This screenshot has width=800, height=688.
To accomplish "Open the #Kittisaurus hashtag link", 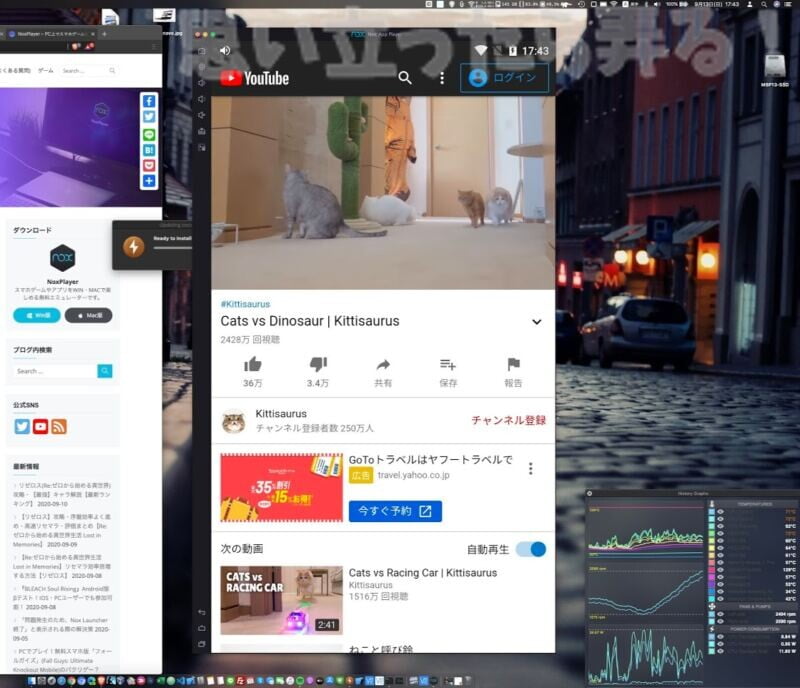I will pyautogui.click(x=245, y=304).
